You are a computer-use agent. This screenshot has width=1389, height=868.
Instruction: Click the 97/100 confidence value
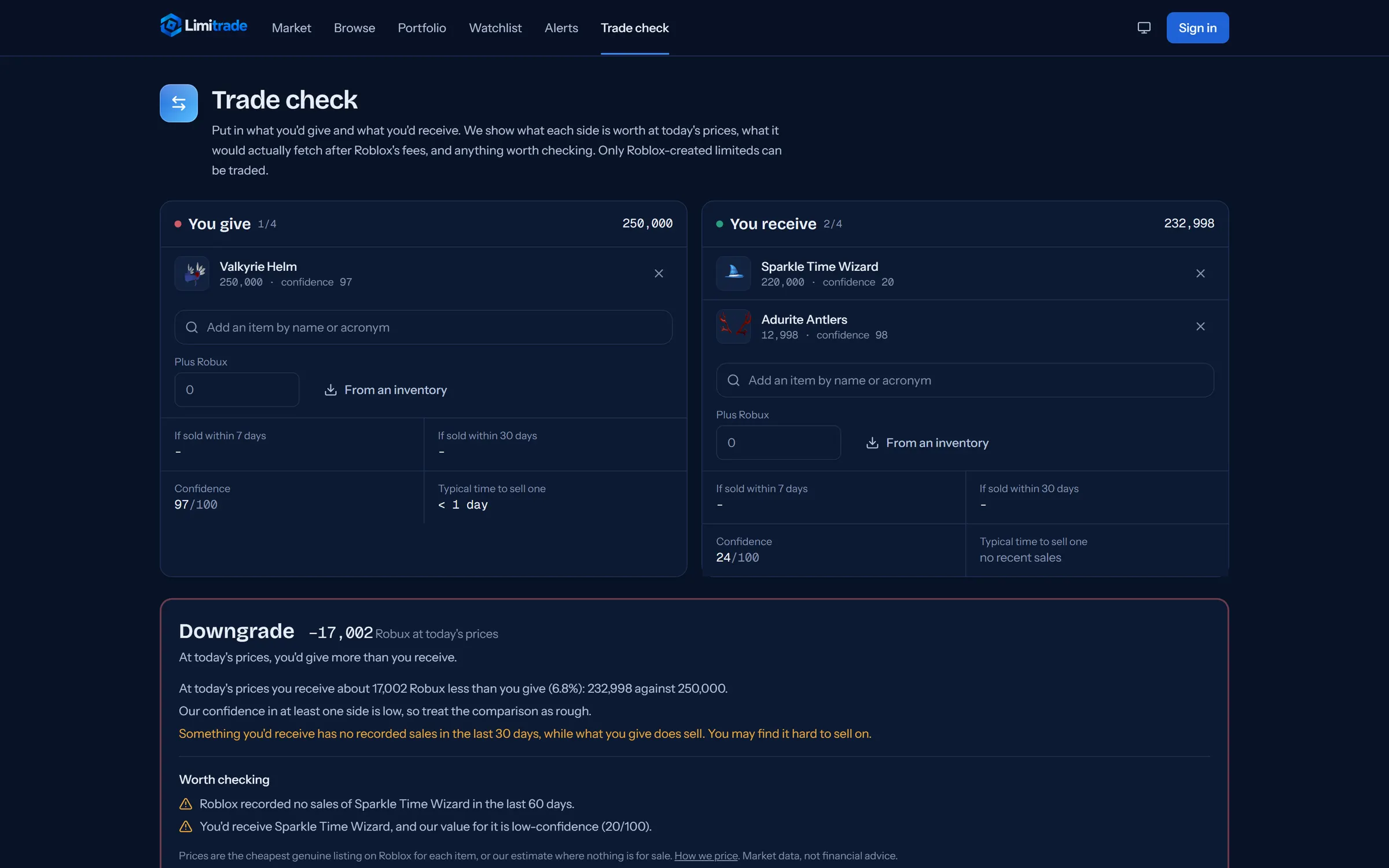pos(196,505)
